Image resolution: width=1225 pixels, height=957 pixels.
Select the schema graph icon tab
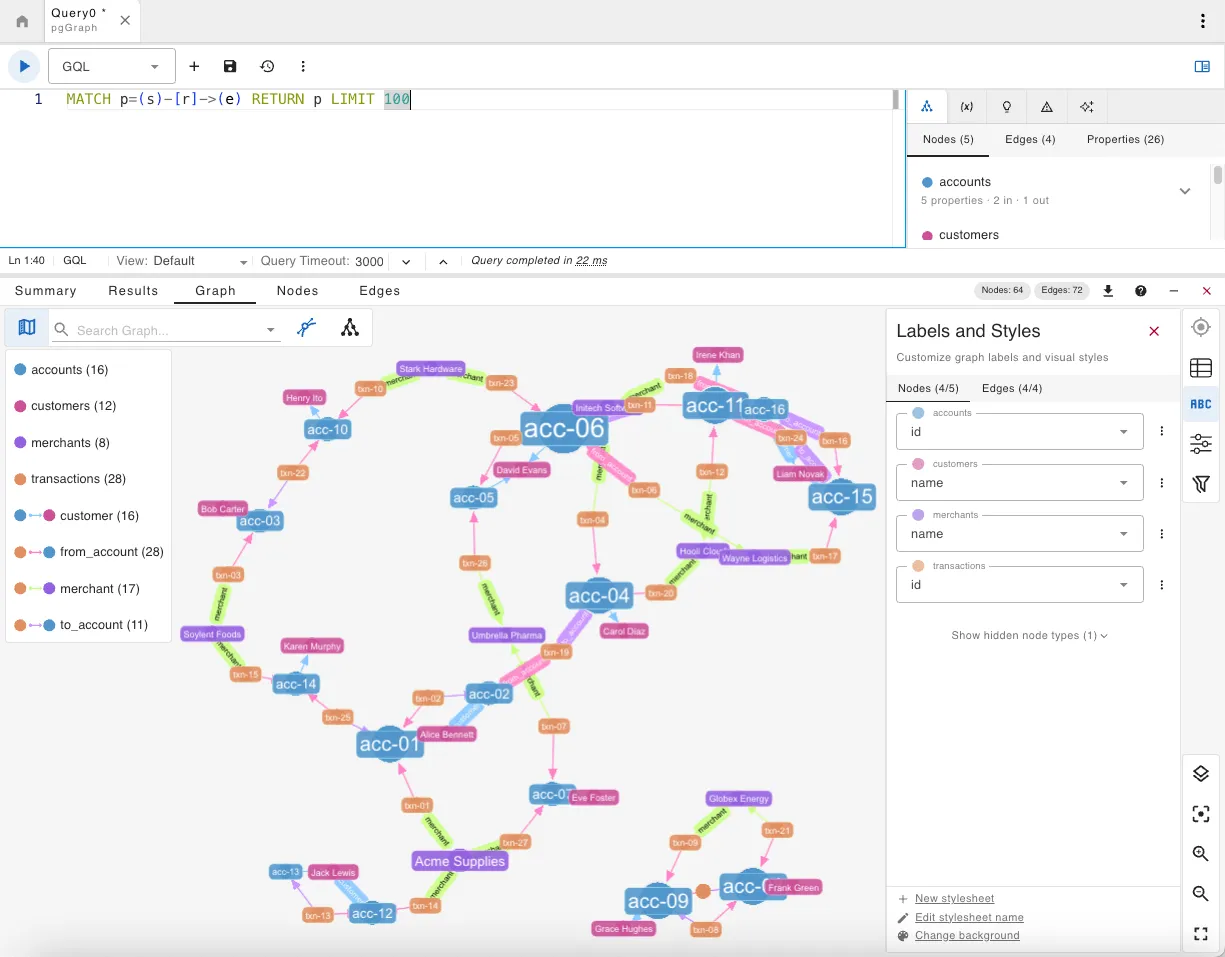[x=927, y=106]
